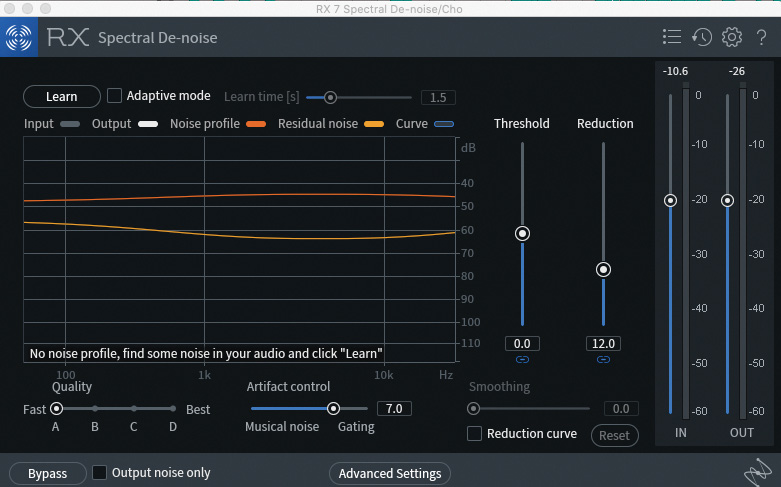Toggle the Threshold link icon
Viewport: 781px width, 487px height.
tap(522, 360)
